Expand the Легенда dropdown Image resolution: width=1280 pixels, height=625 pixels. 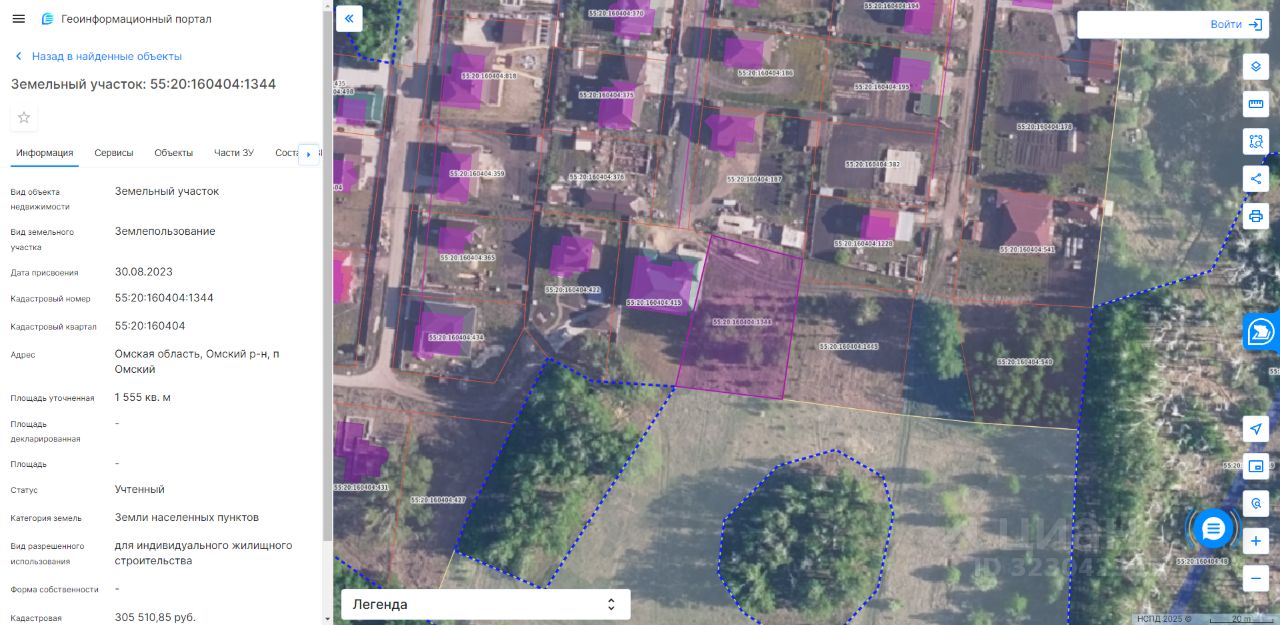pyautogui.click(x=486, y=604)
